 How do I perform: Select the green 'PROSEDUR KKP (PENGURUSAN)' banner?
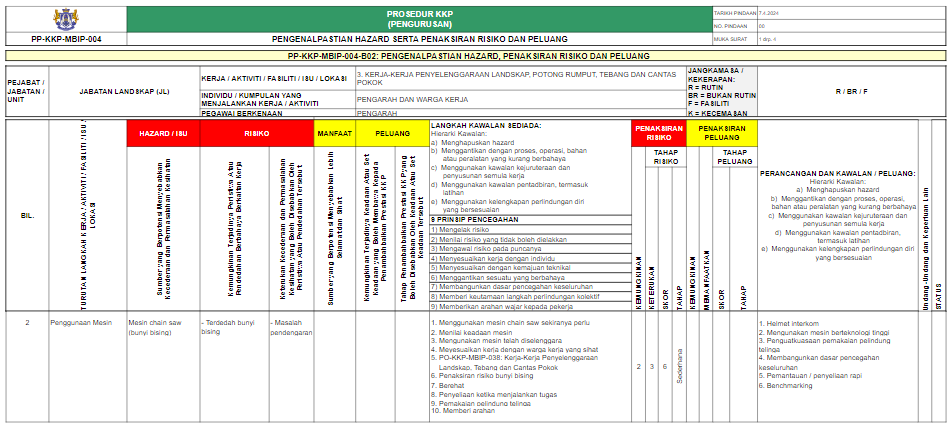point(420,19)
